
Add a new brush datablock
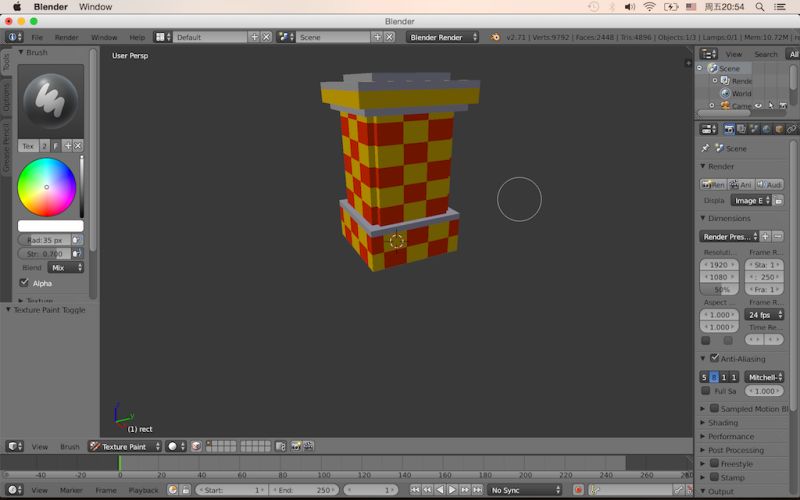point(67,146)
